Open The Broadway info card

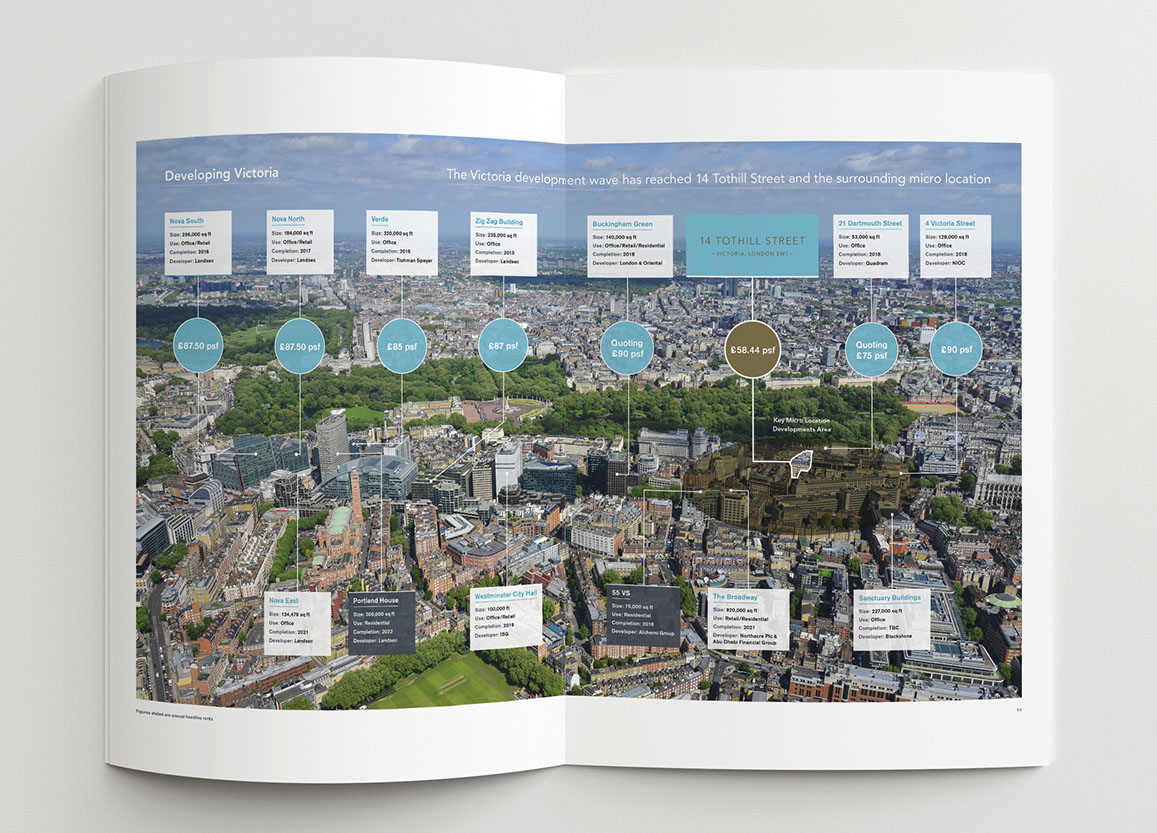(748, 620)
